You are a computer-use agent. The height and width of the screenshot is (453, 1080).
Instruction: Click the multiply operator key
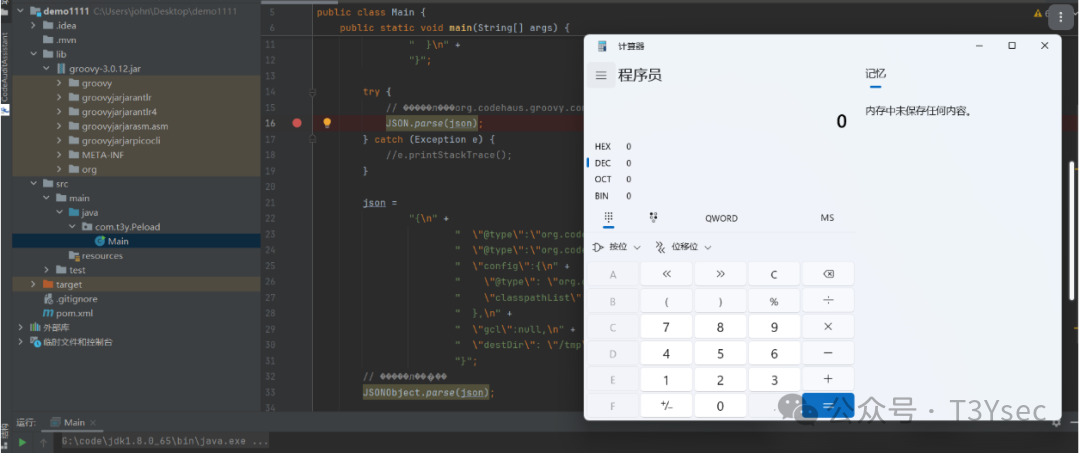click(828, 327)
